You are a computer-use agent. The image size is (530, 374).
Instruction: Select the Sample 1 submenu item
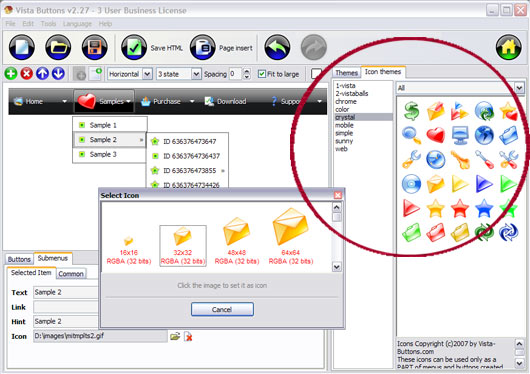pyautogui.click(x=110, y=125)
